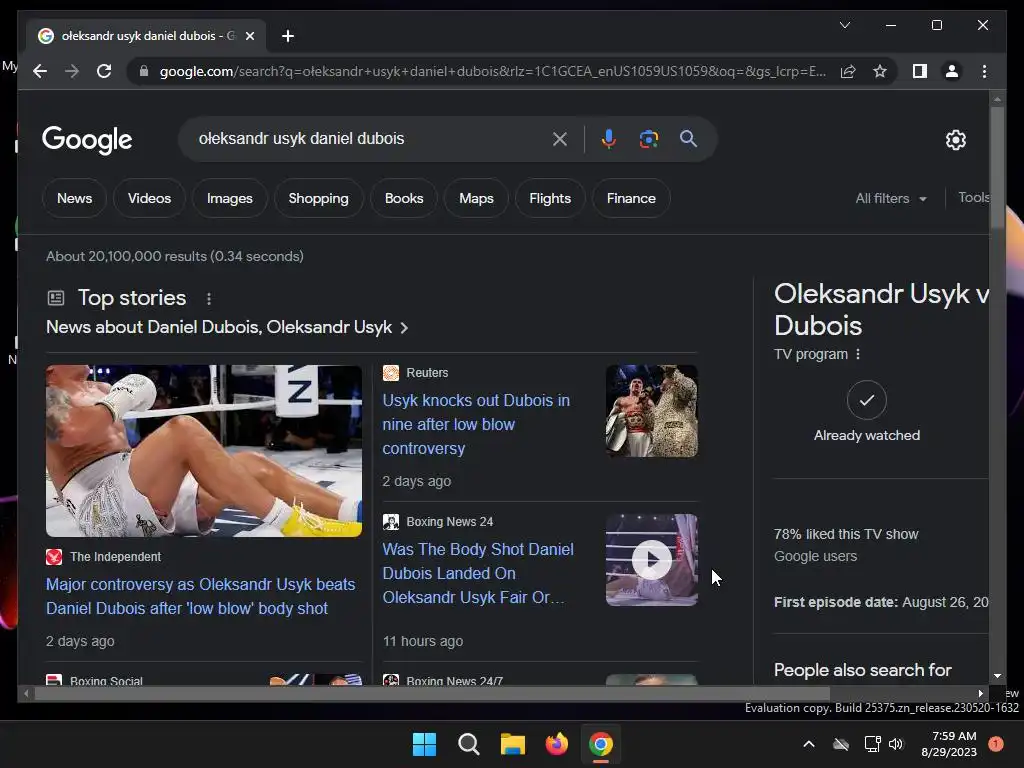Open the tab search chevron in title bar
Image resolution: width=1024 pixels, height=768 pixels.
844,25
